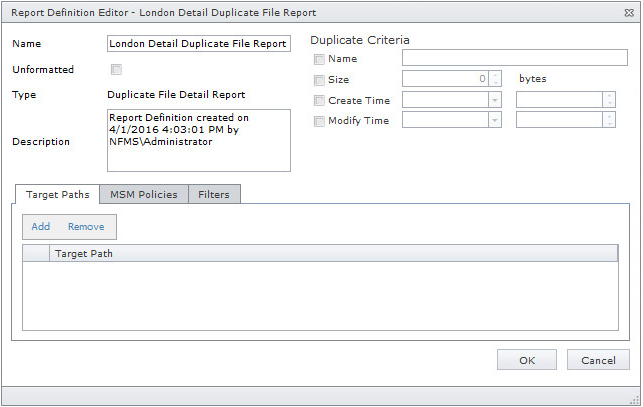Enable the Size duplicate criteria checkbox

point(319,79)
